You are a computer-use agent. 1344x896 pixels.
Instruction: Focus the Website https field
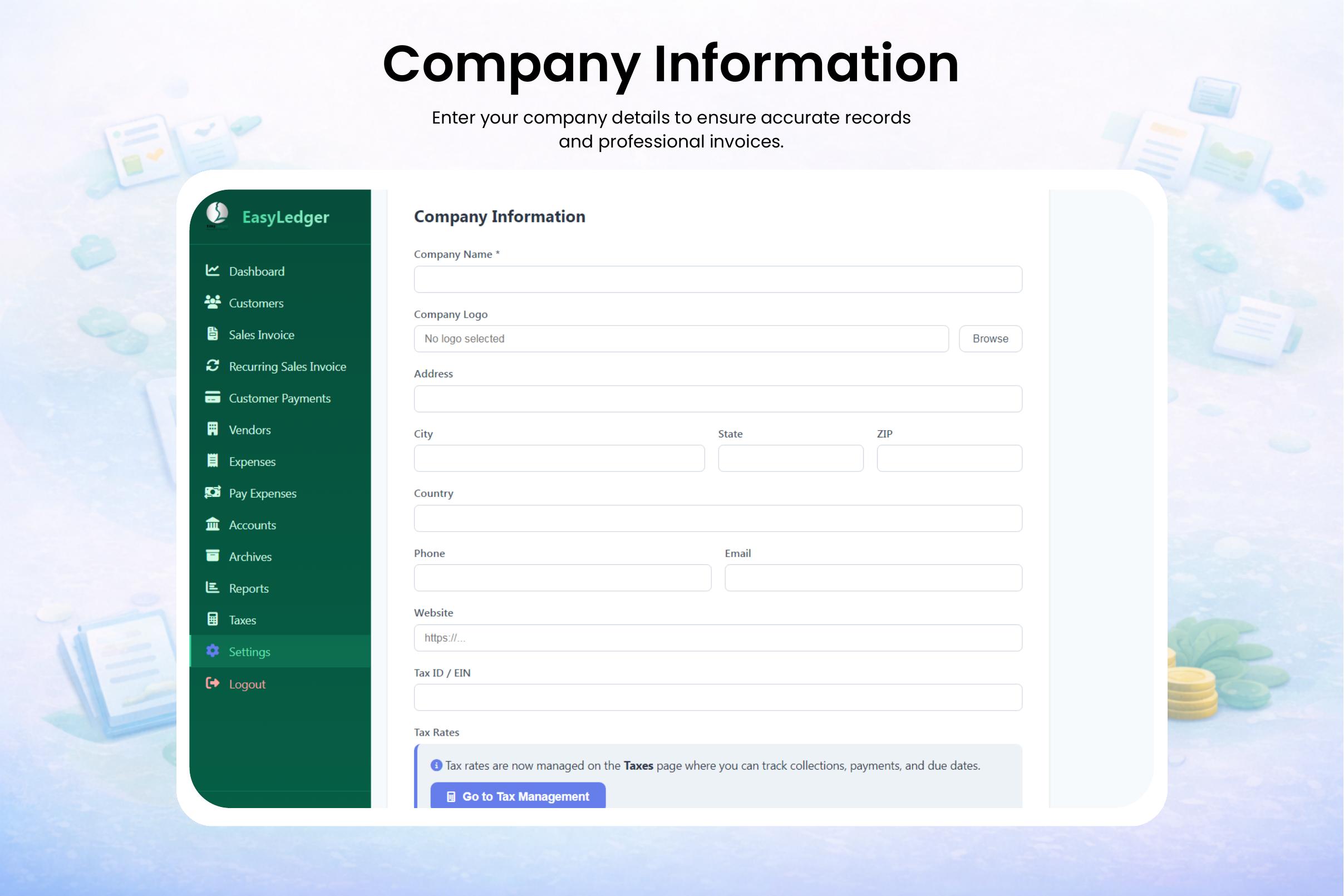pos(718,638)
